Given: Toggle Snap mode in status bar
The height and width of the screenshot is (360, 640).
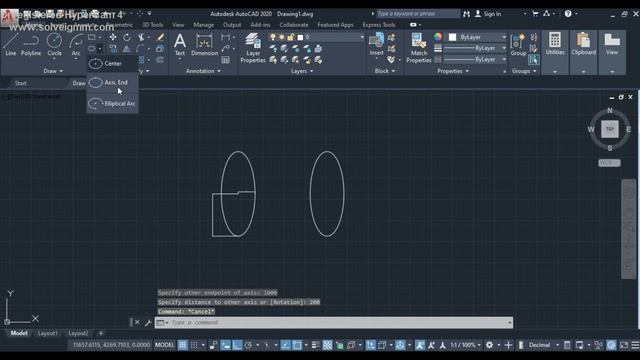Looking at the screenshot, I should 194,345.
